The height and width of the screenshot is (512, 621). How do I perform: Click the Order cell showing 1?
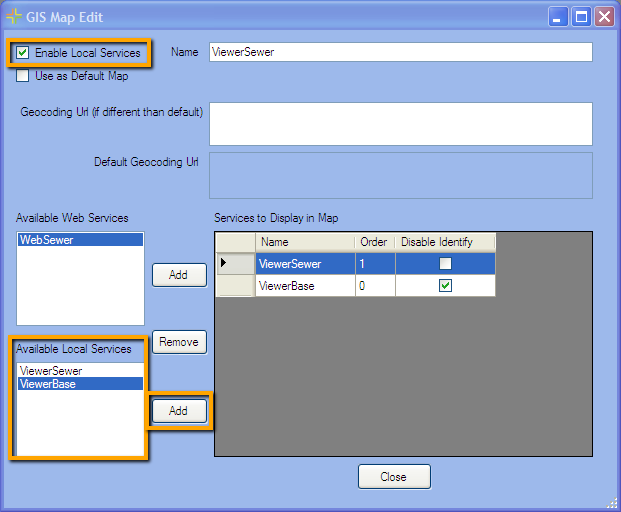(x=375, y=264)
